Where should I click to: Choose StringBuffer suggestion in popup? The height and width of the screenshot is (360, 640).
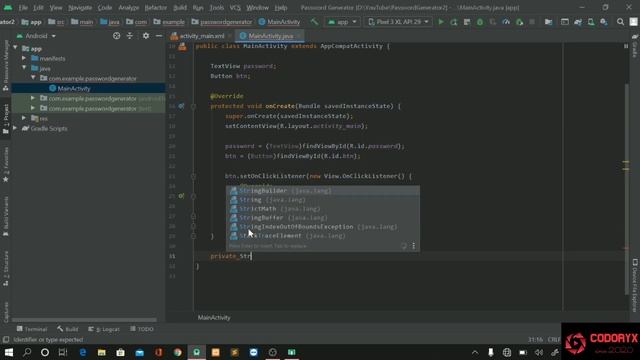pyautogui.click(x=322, y=218)
